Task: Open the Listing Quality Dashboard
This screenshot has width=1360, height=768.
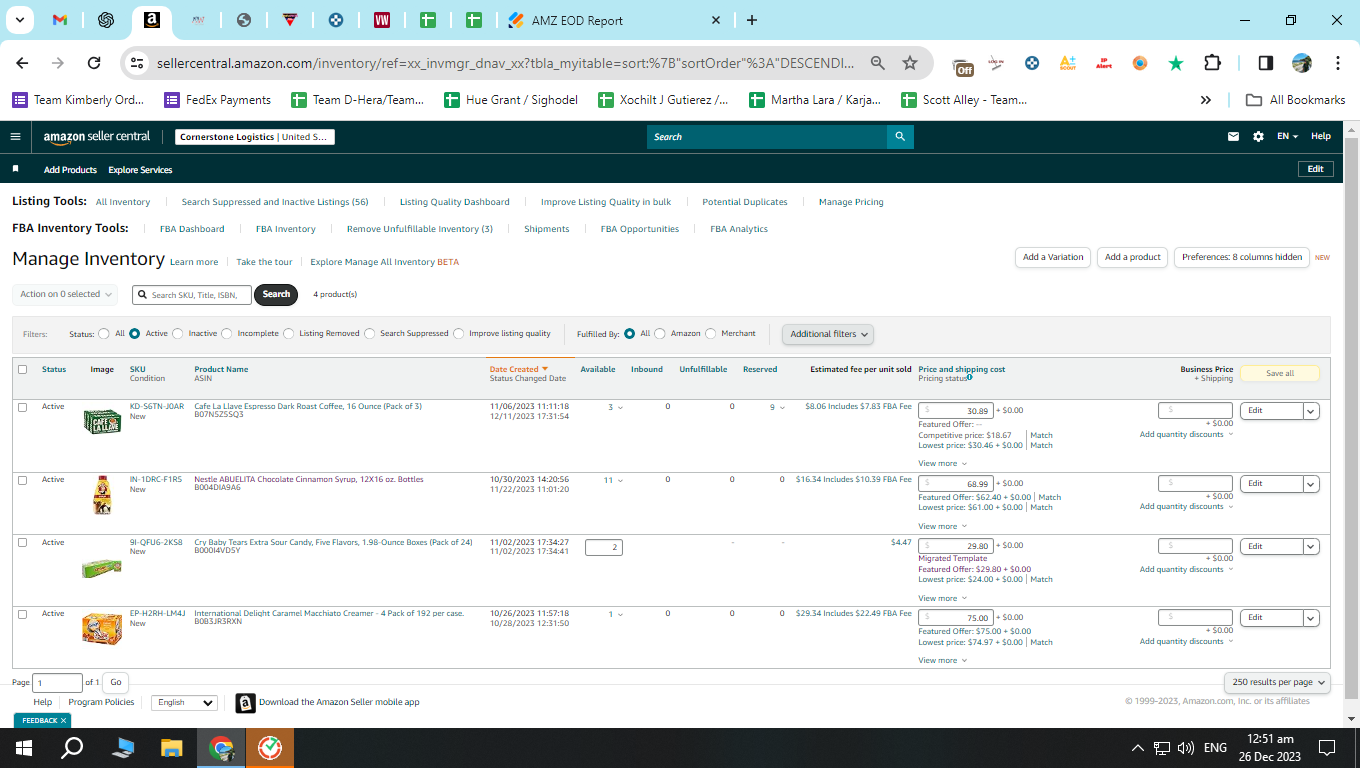Action: (455, 202)
